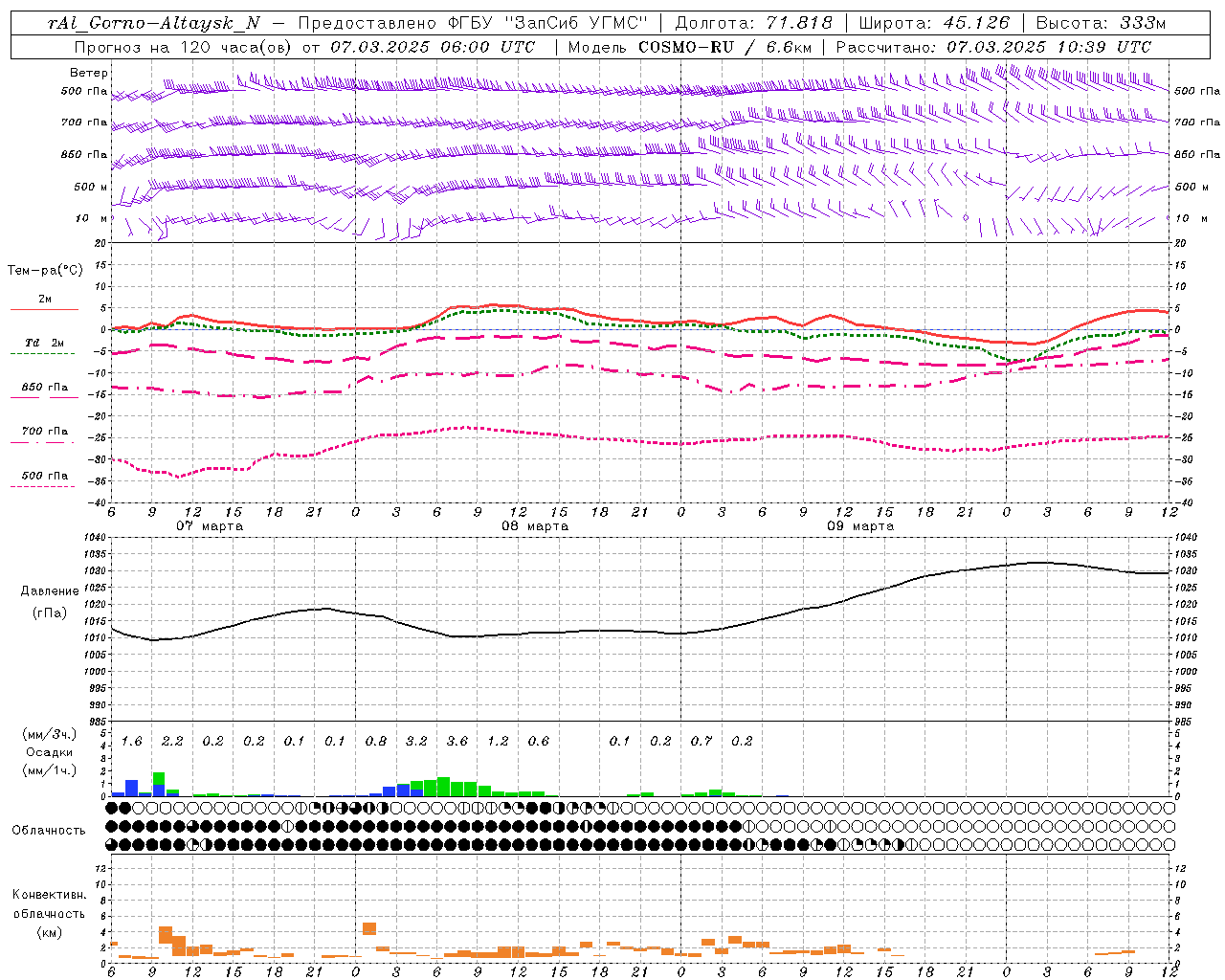Click the "09 марта" date label

tap(861, 525)
